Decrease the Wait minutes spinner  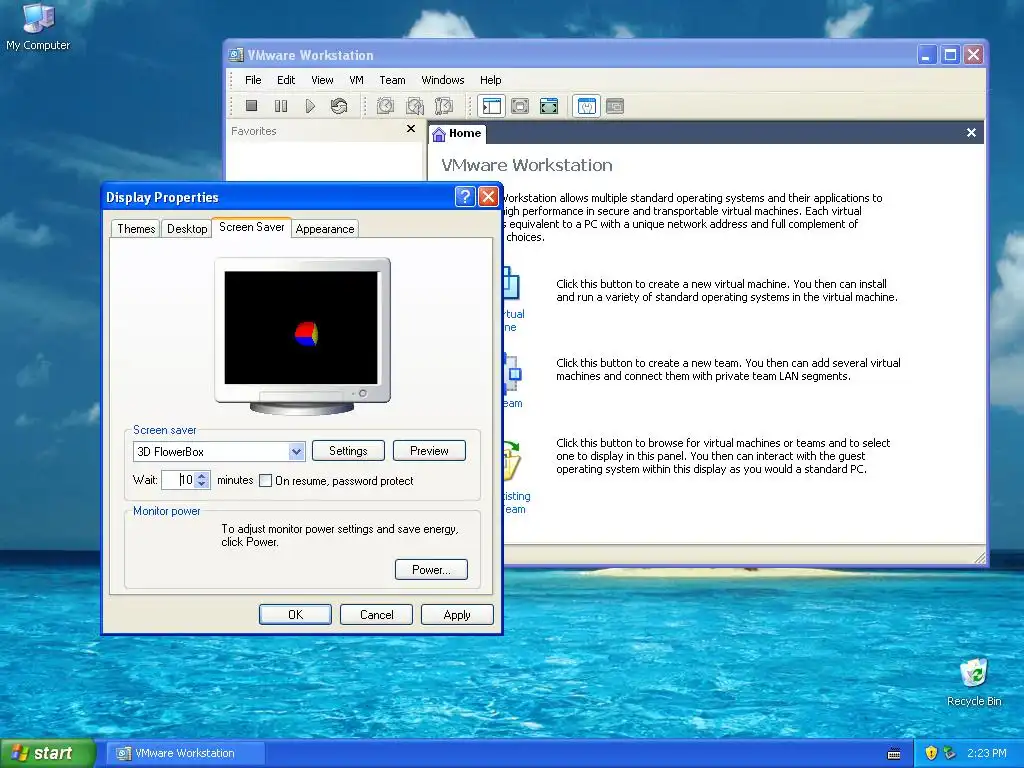coord(202,485)
